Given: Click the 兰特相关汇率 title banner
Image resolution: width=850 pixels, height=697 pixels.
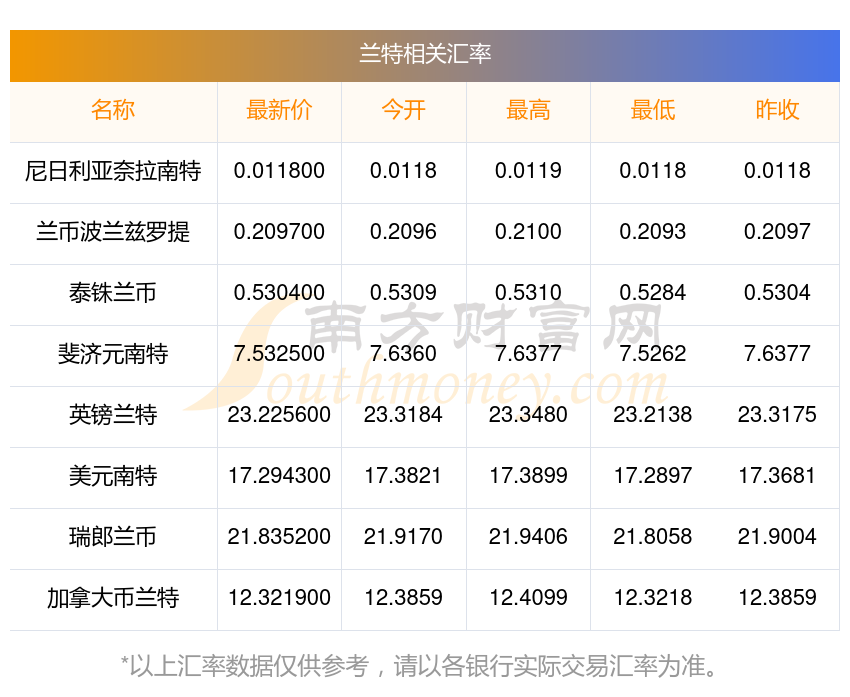Looking at the screenshot, I should [x=425, y=54].
